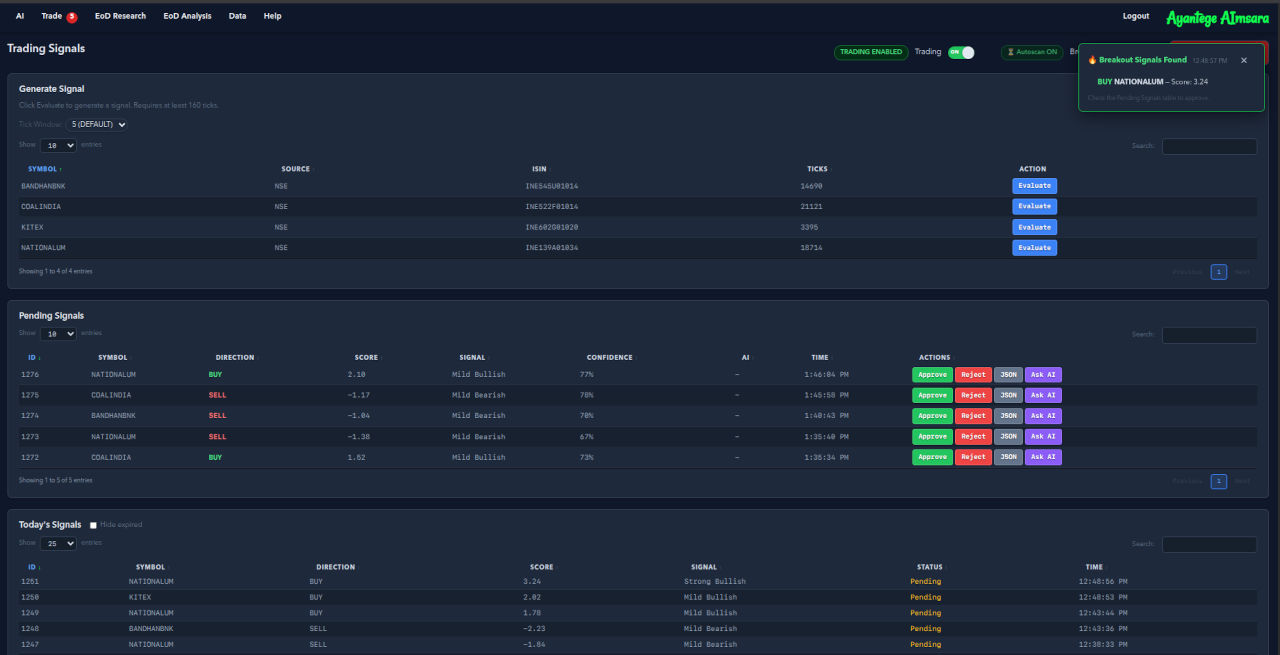Click the fire icon in Breakout Signals notification
1280x655 pixels.
1093,60
